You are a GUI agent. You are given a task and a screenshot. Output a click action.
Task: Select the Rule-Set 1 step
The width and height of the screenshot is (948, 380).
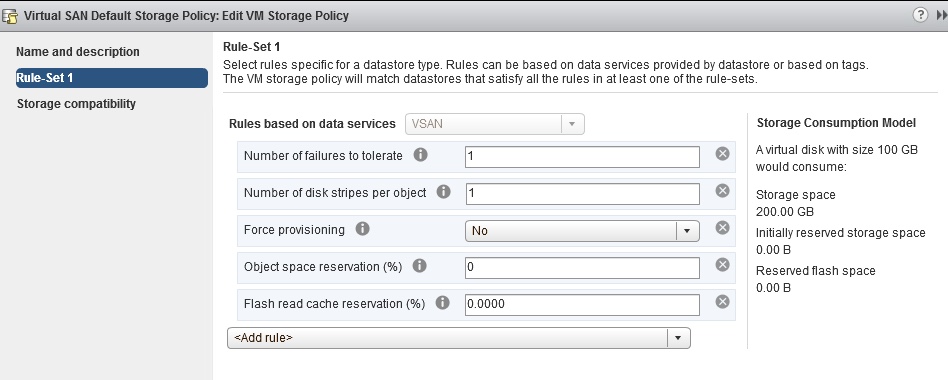[x=112, y=78]
